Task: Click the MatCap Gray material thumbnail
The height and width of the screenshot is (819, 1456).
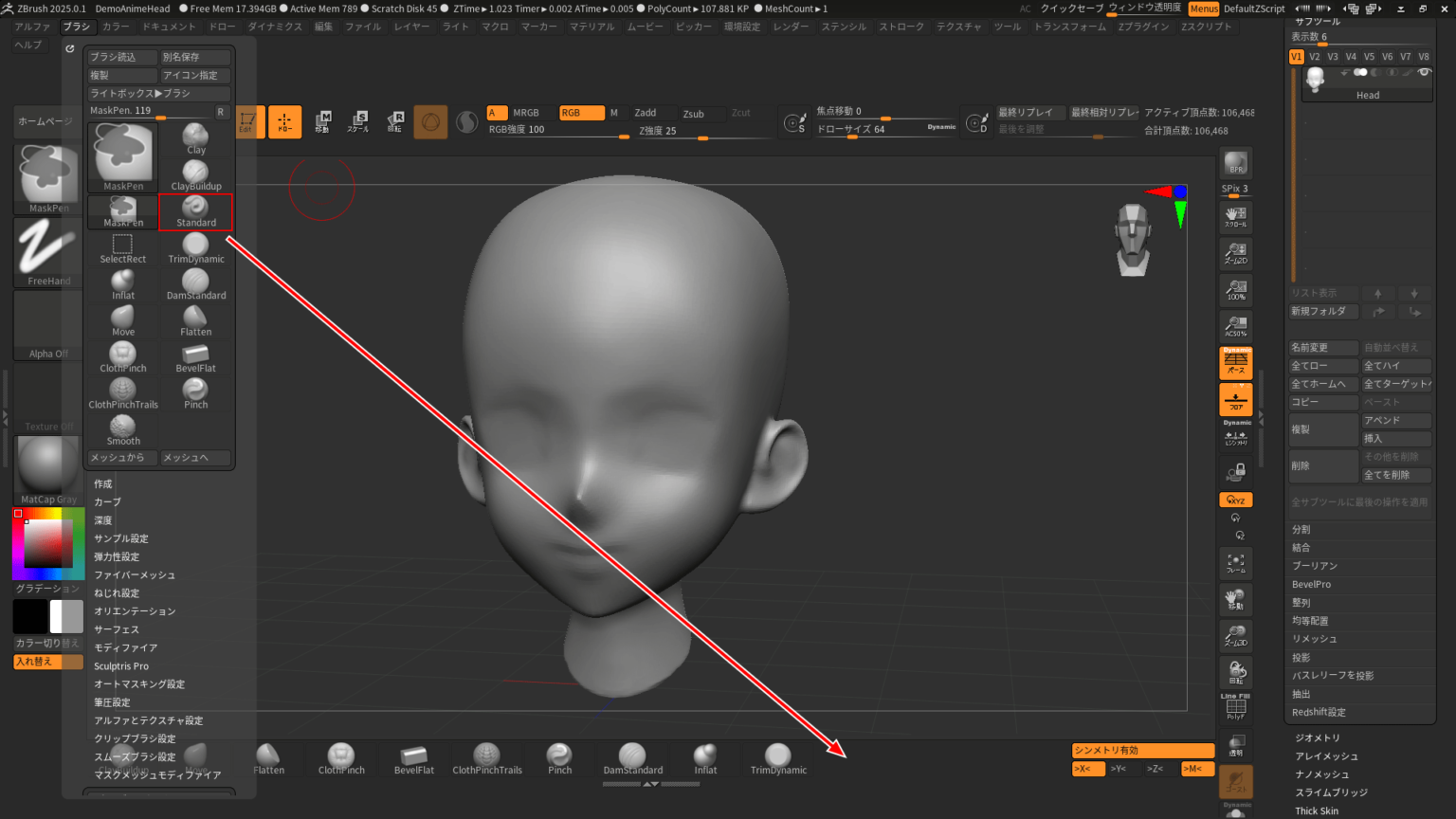Action: (x=47, y=464)
